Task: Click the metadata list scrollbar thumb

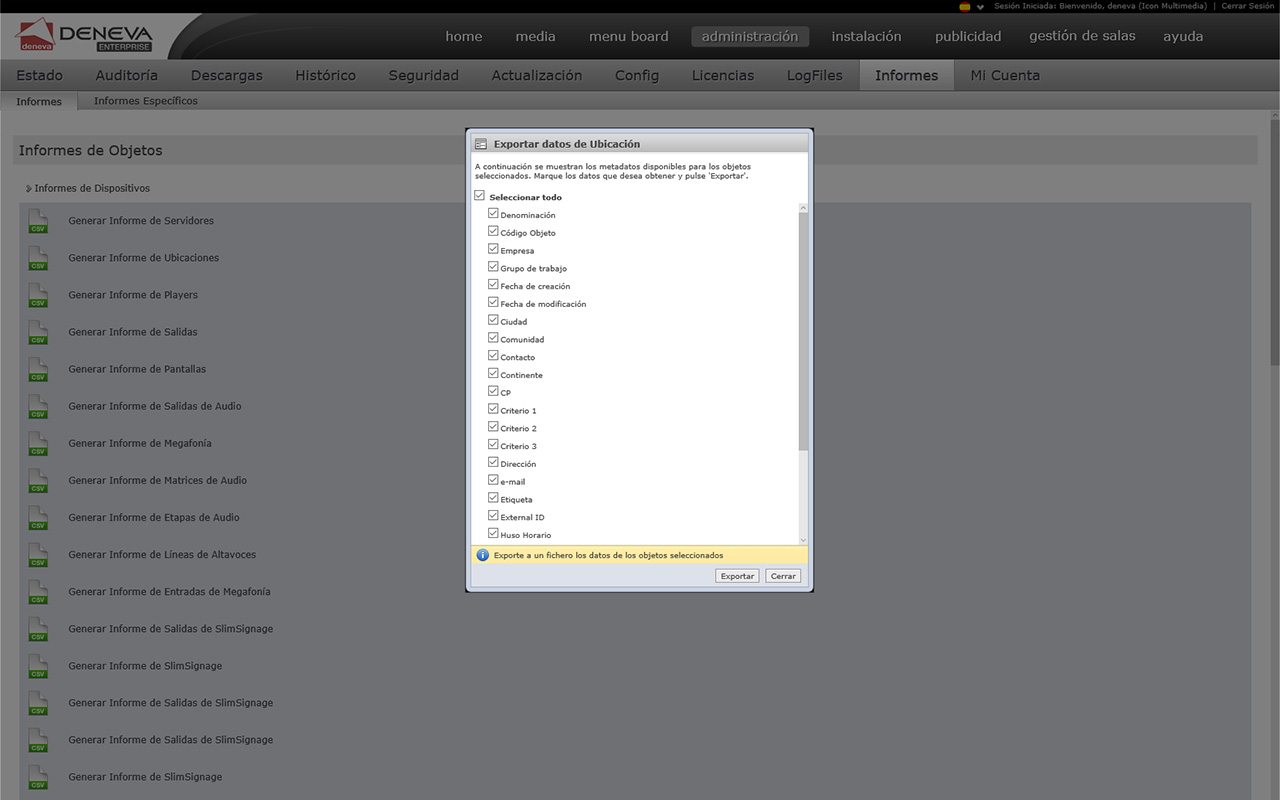Action: tap(803, 330)
